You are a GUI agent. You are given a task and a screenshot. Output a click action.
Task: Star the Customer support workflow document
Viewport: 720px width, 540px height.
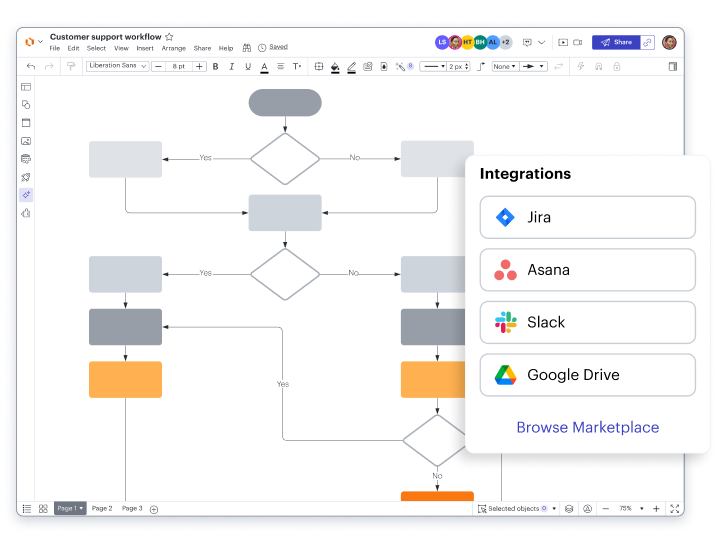coord(169,37)
